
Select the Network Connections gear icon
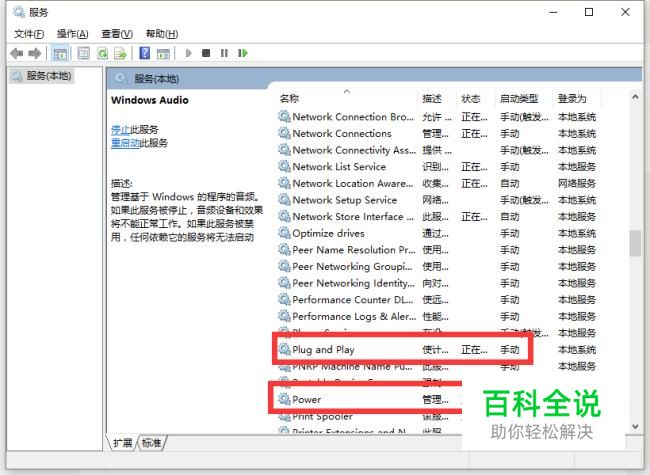(284, 133)
